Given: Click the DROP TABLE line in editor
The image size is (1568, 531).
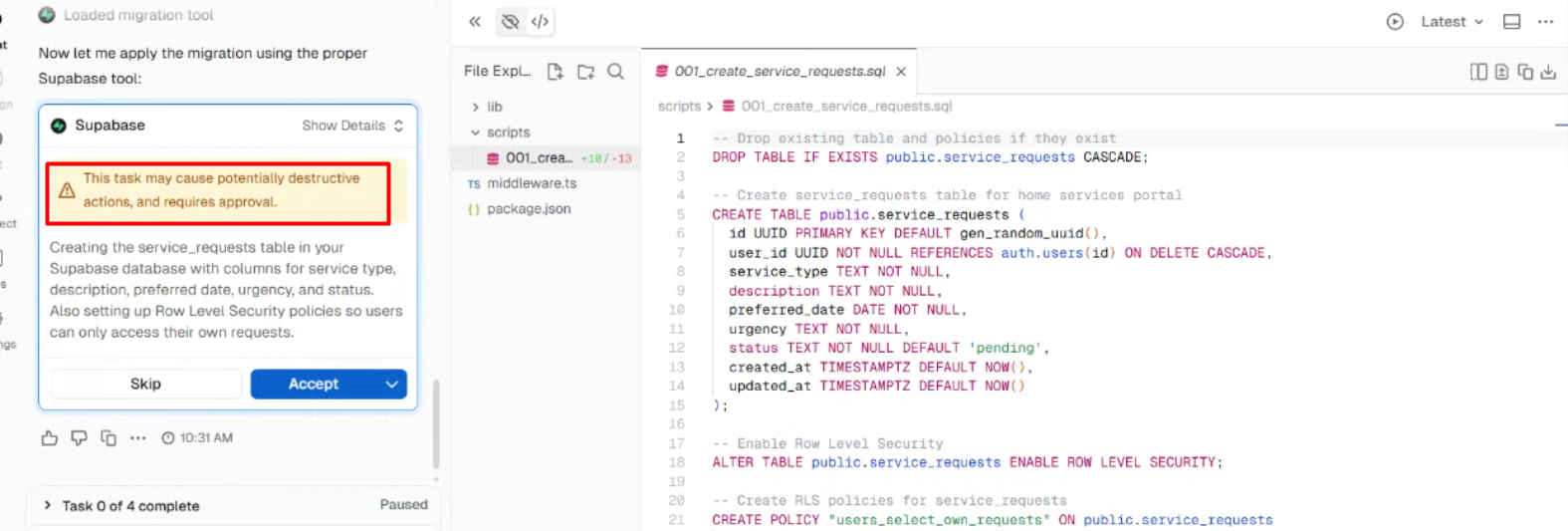Looking at the screenshot, I should pyautogui.click(x=930, y=157).
